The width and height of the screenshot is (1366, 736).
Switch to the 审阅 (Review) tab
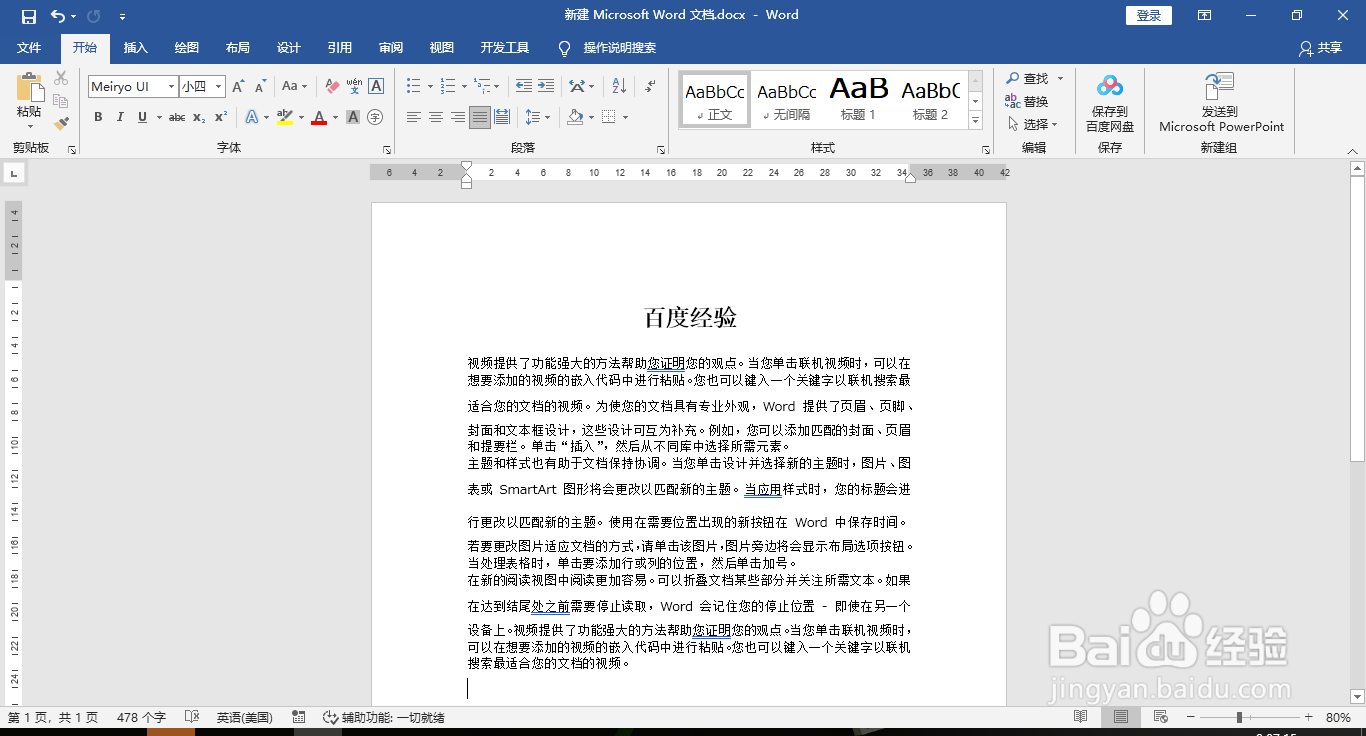pyautogui.click(x=390, y=48)
